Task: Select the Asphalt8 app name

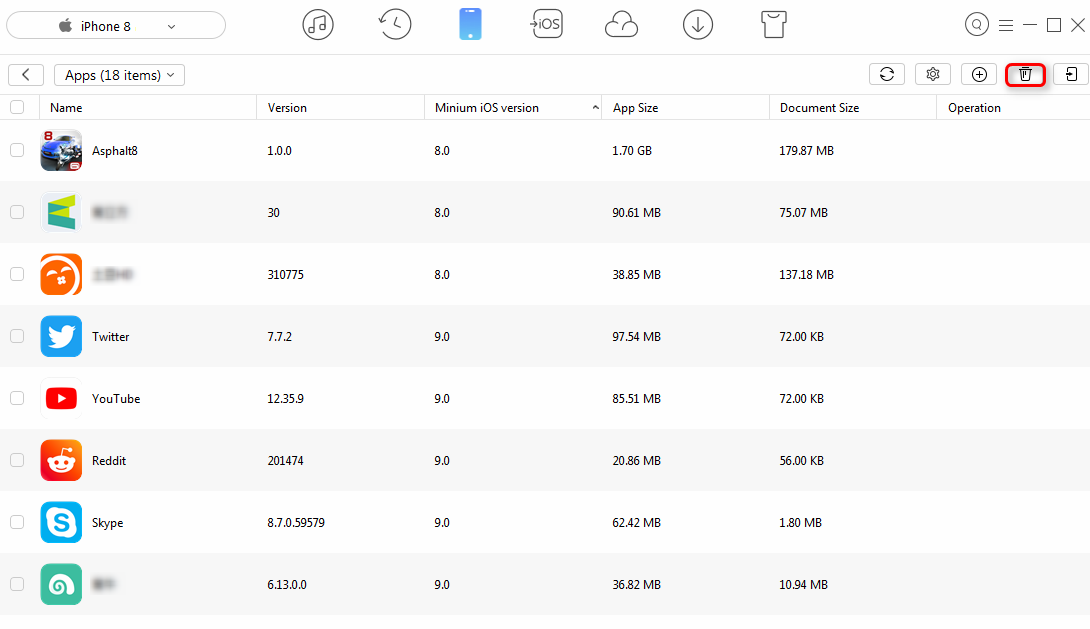Action: coord(115,151)
